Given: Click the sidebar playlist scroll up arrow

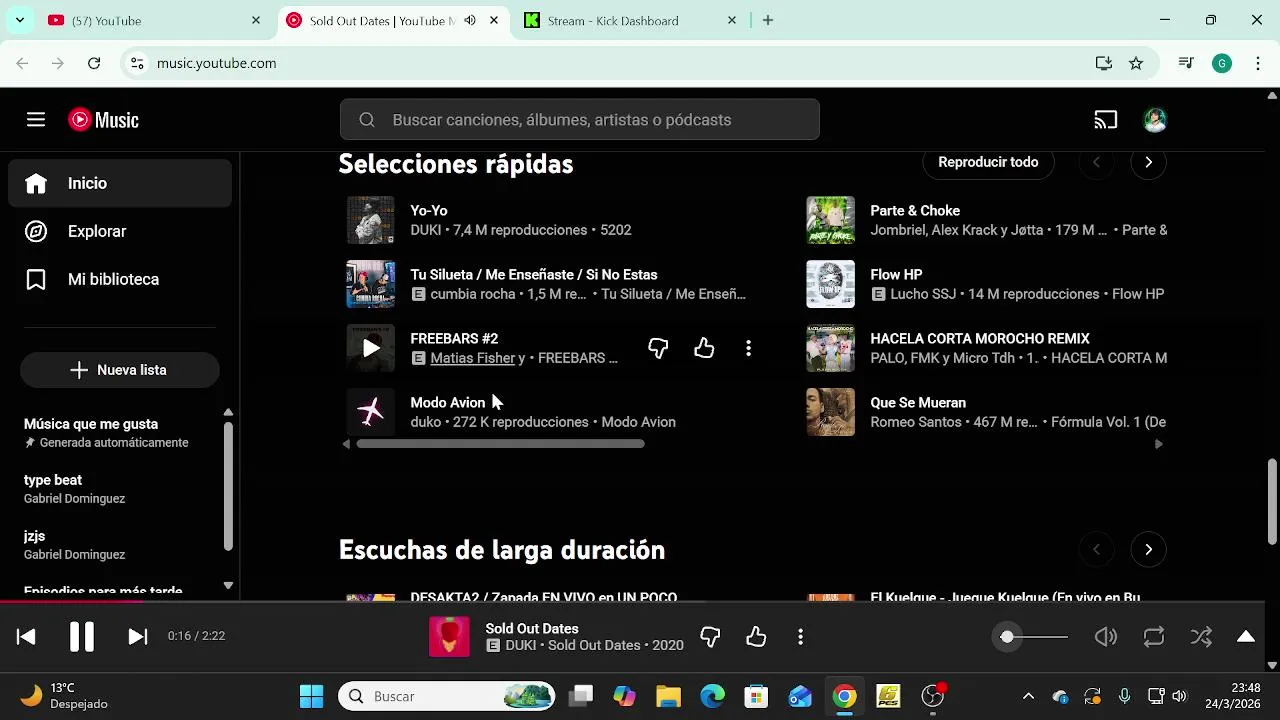Looking at the screenshot, I should pos(228,412).
